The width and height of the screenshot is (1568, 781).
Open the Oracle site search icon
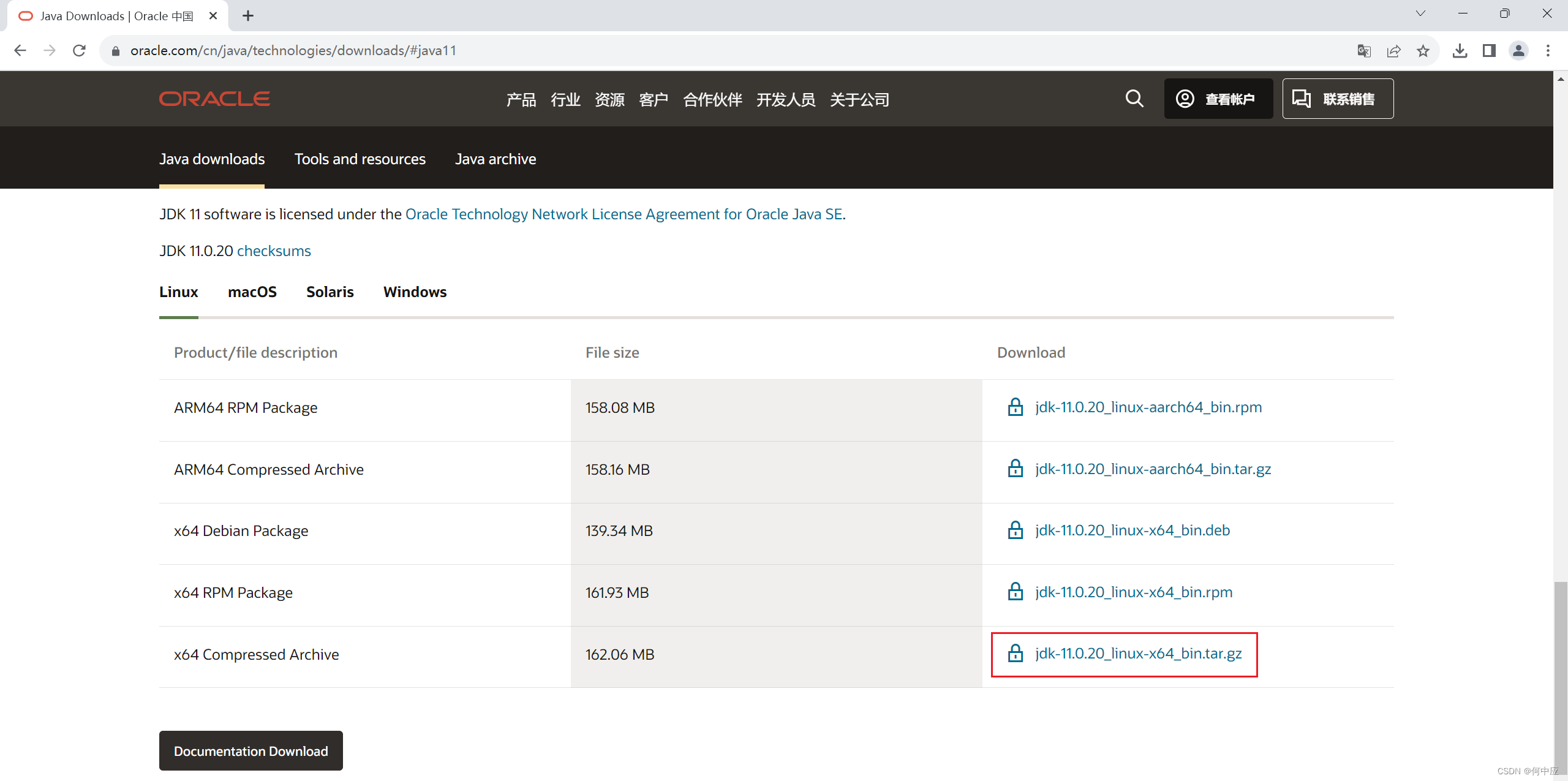click(x=1134, y=99)
